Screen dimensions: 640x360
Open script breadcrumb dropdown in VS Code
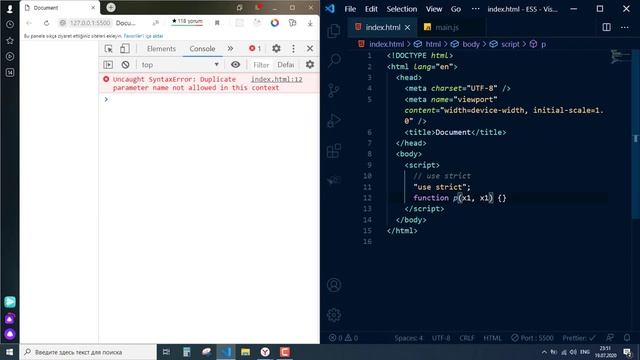(x=510, y=44)
